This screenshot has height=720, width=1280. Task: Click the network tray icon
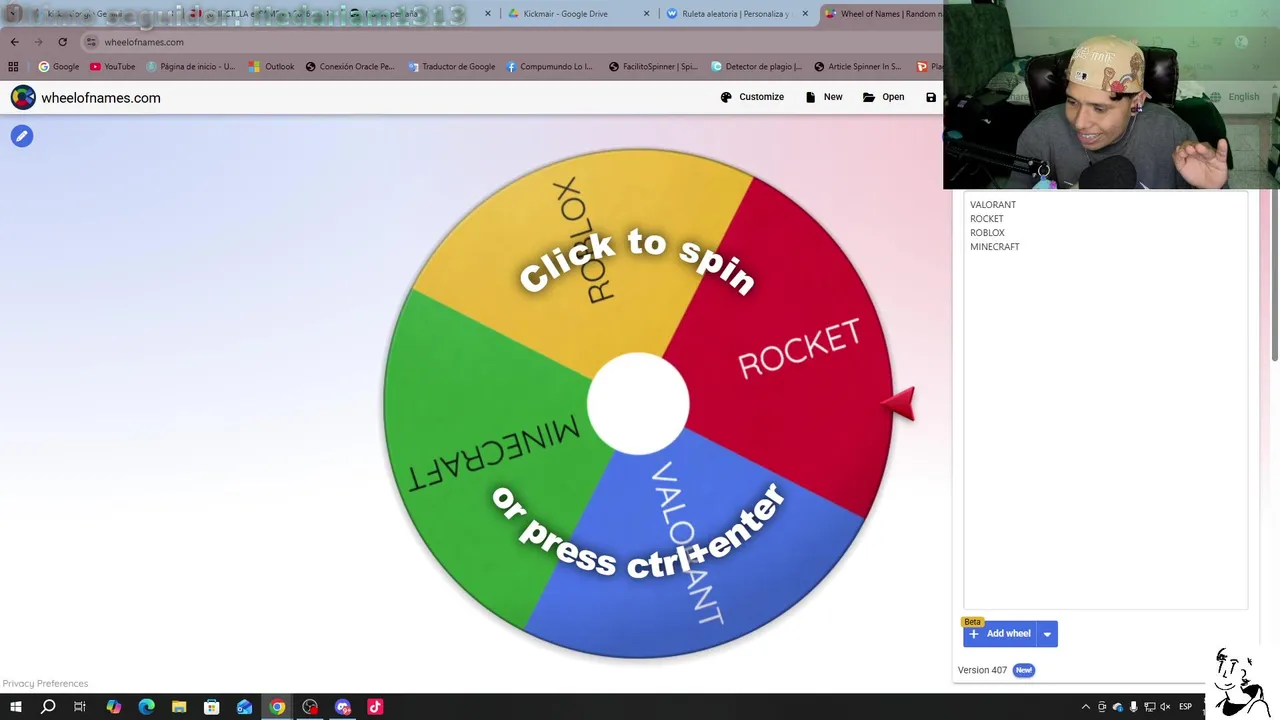[x=1149, y=707]
